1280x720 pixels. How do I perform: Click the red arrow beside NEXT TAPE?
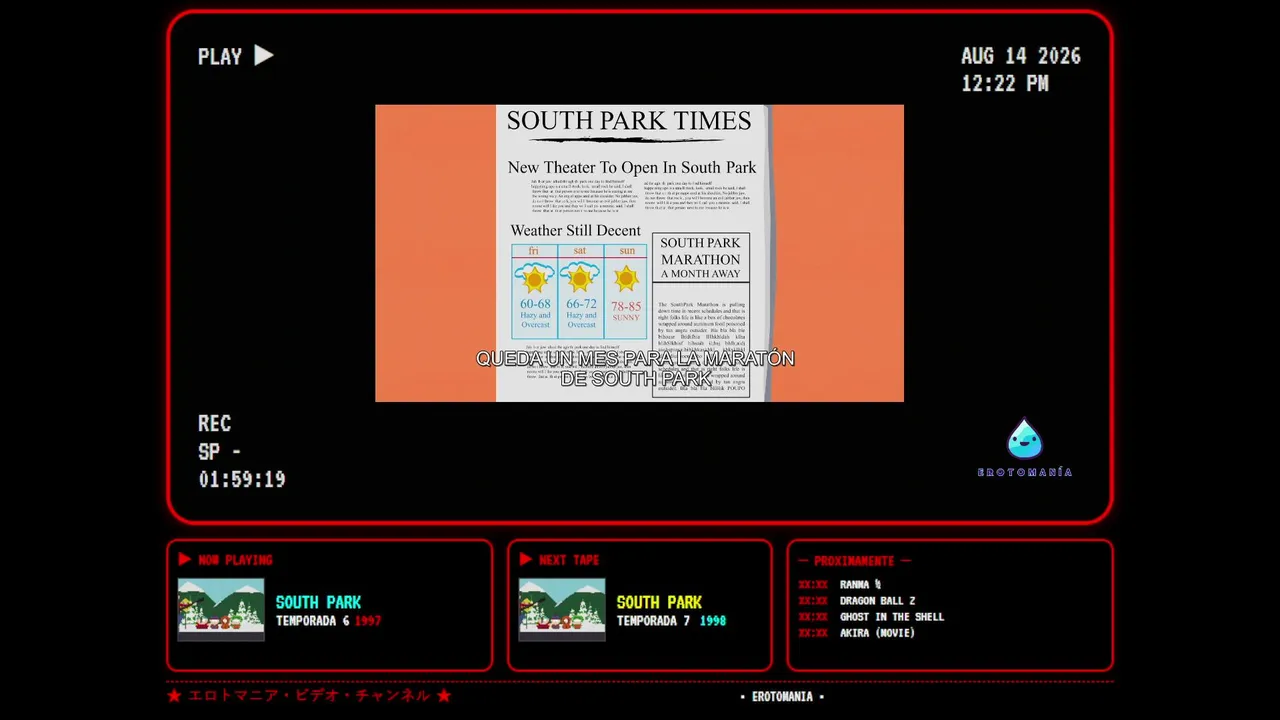[526, 559]
